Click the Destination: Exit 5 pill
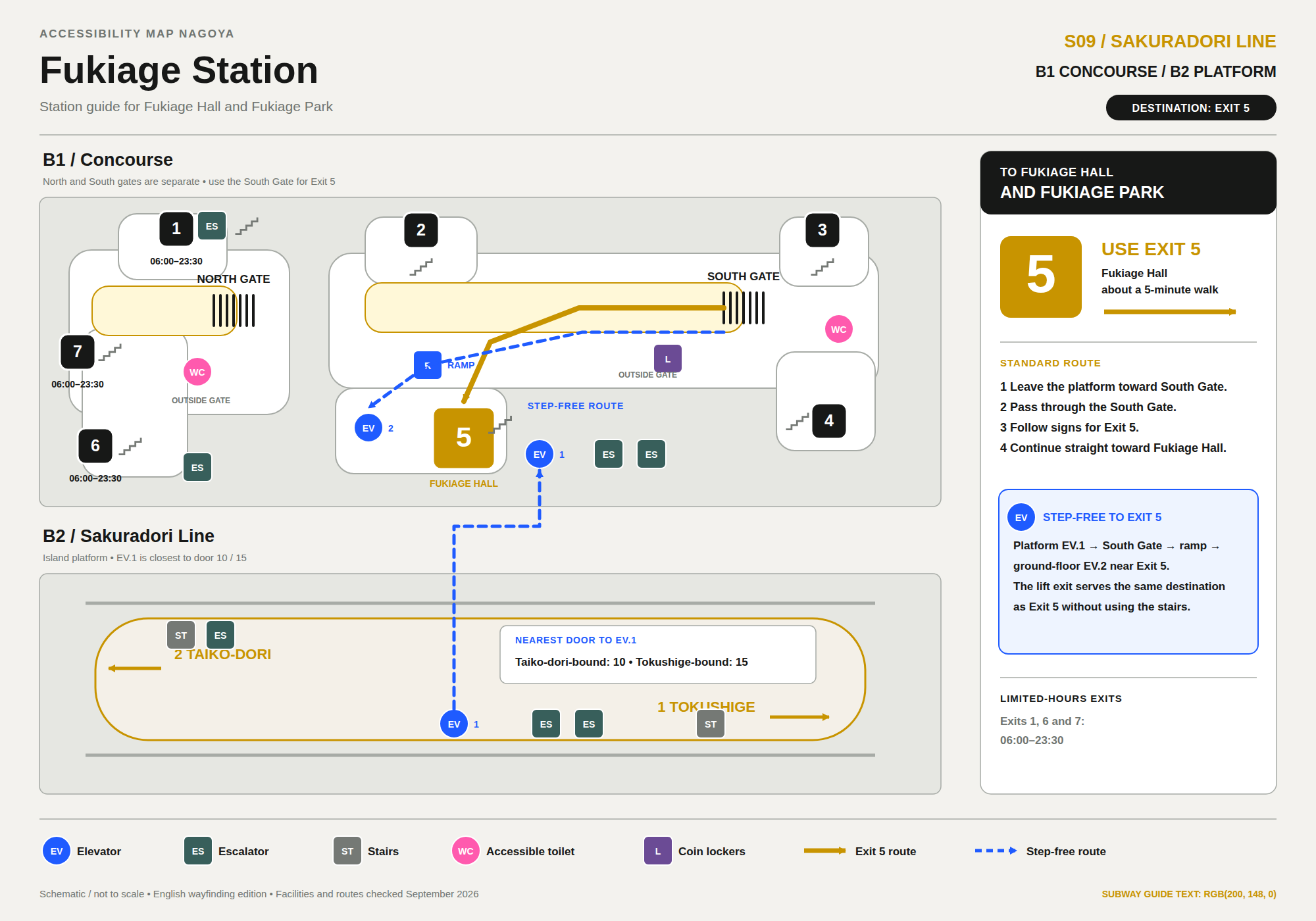 point(1191,108)
